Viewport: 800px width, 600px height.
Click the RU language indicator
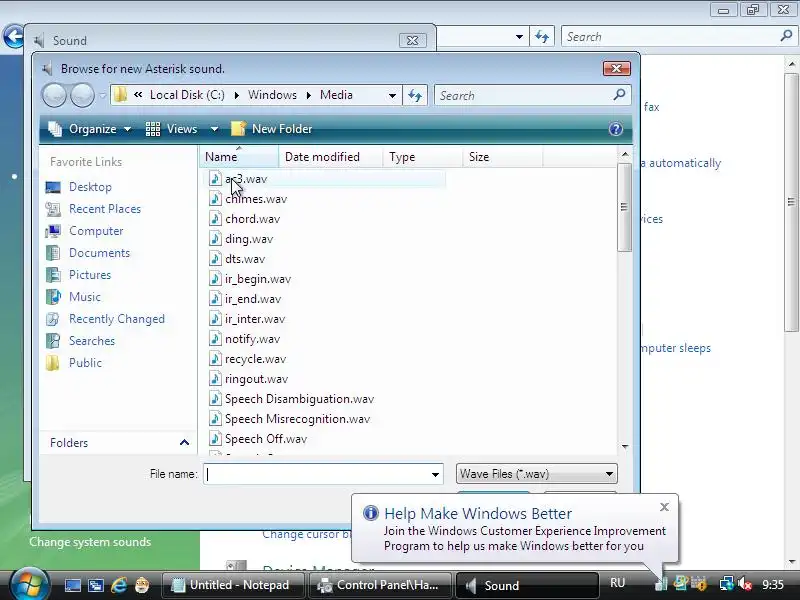[617, 583]
